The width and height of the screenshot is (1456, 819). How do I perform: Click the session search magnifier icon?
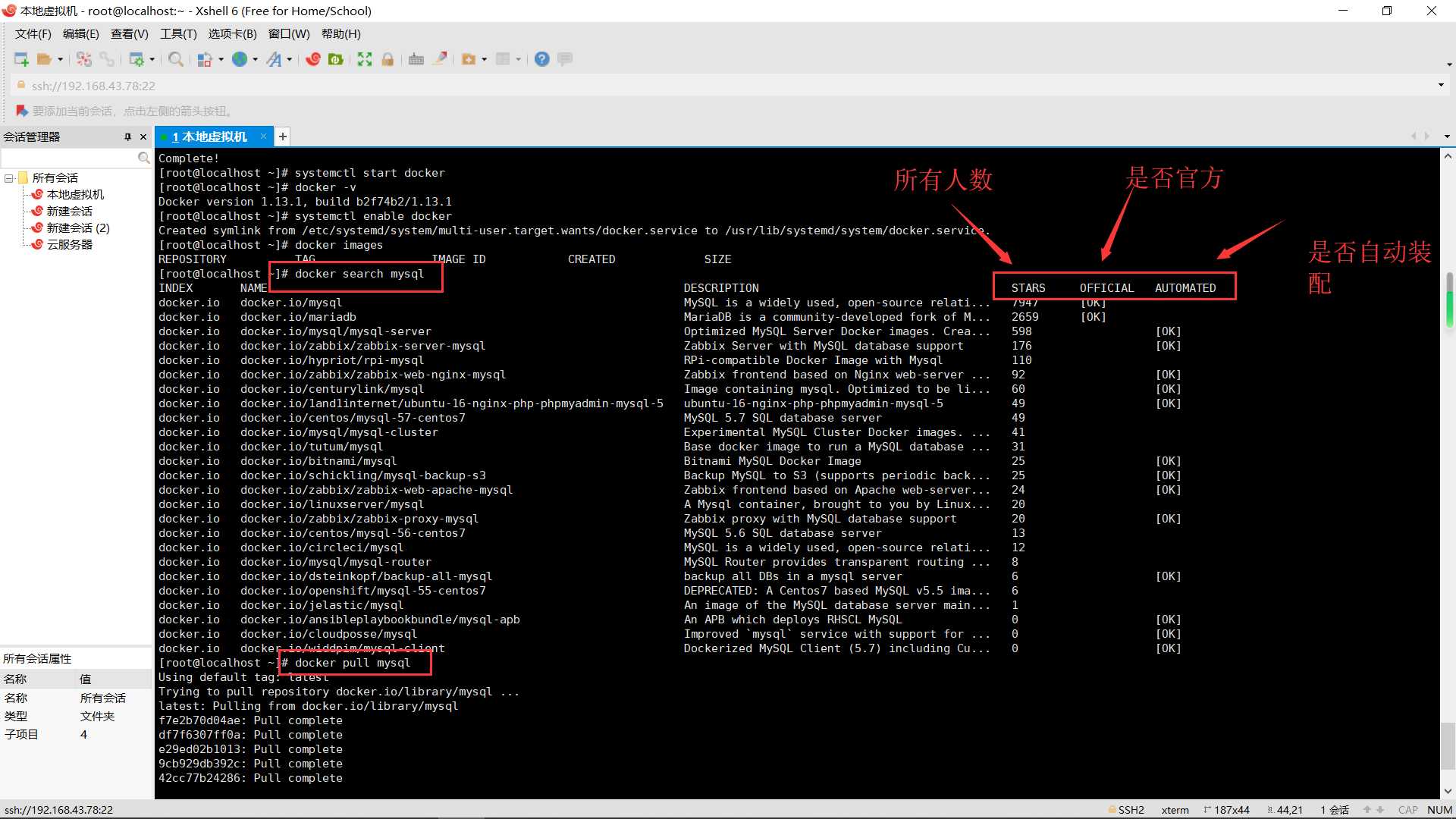click(x=143, y=158)
